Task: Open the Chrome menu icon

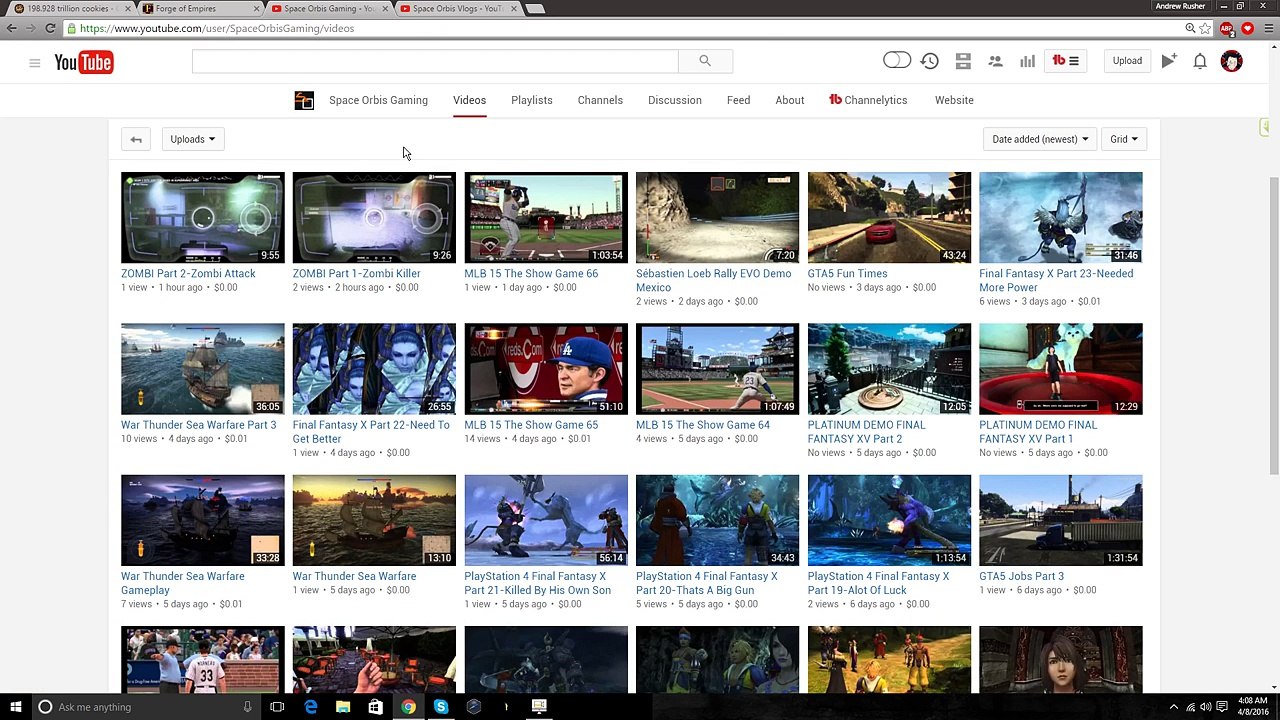Action: pyautogui.click(x=1267, y=29)
